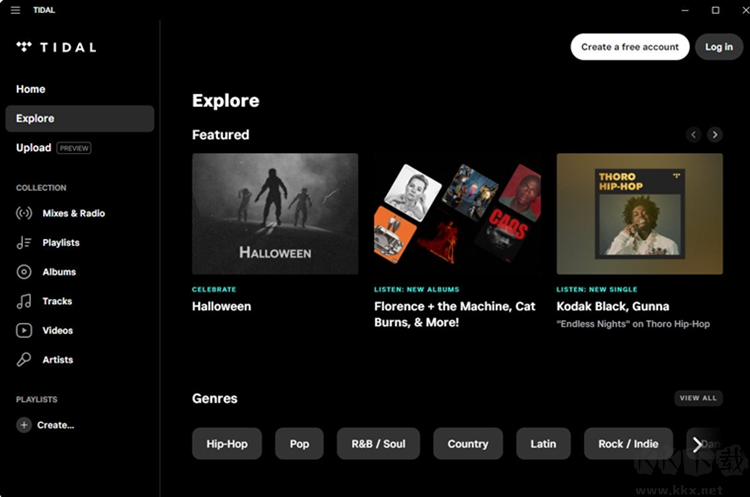The image size is (750, 497).
Task: Select Explore in the sidebar
Action: tap(80, 118)
